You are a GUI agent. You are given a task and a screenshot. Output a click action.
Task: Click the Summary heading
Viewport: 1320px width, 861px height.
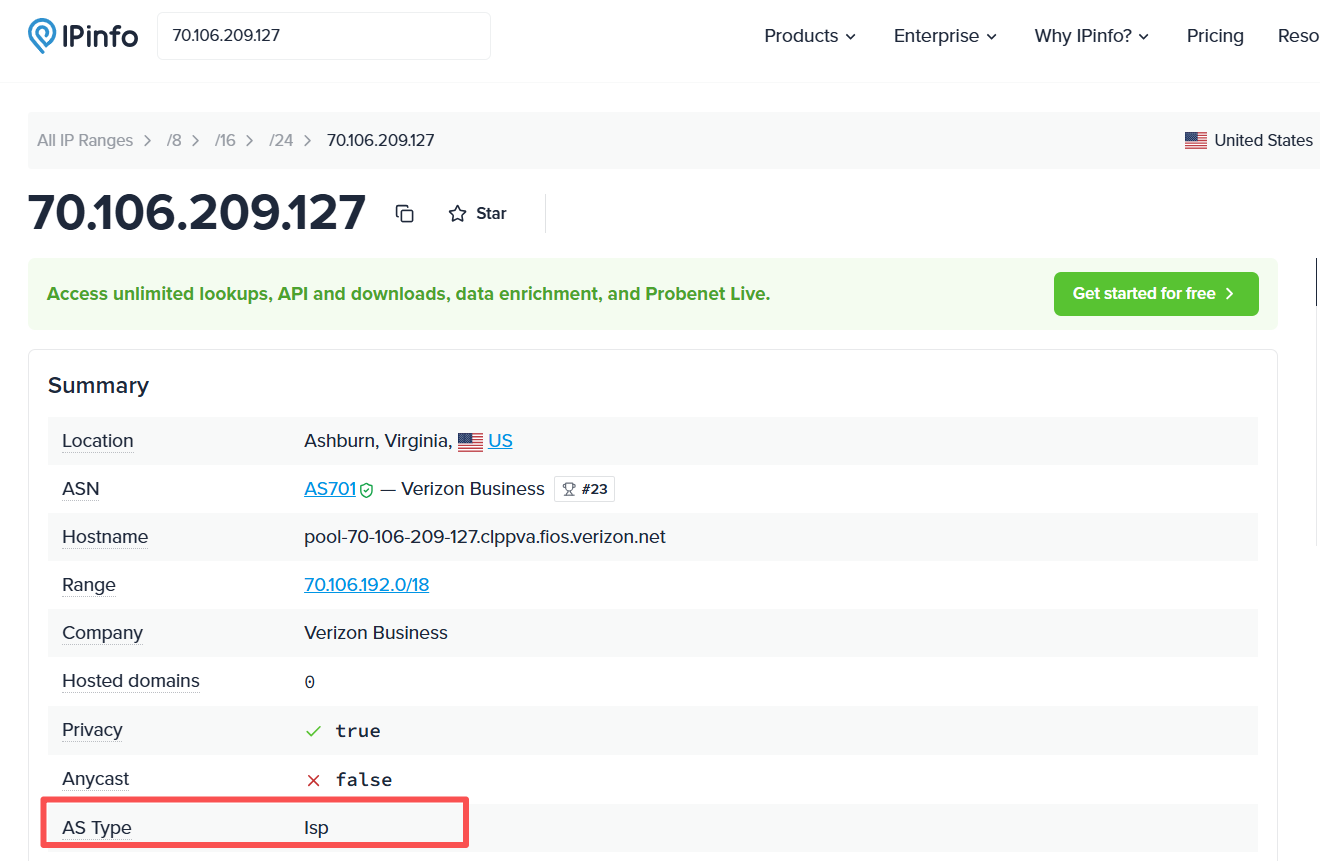tap(98, 385)
